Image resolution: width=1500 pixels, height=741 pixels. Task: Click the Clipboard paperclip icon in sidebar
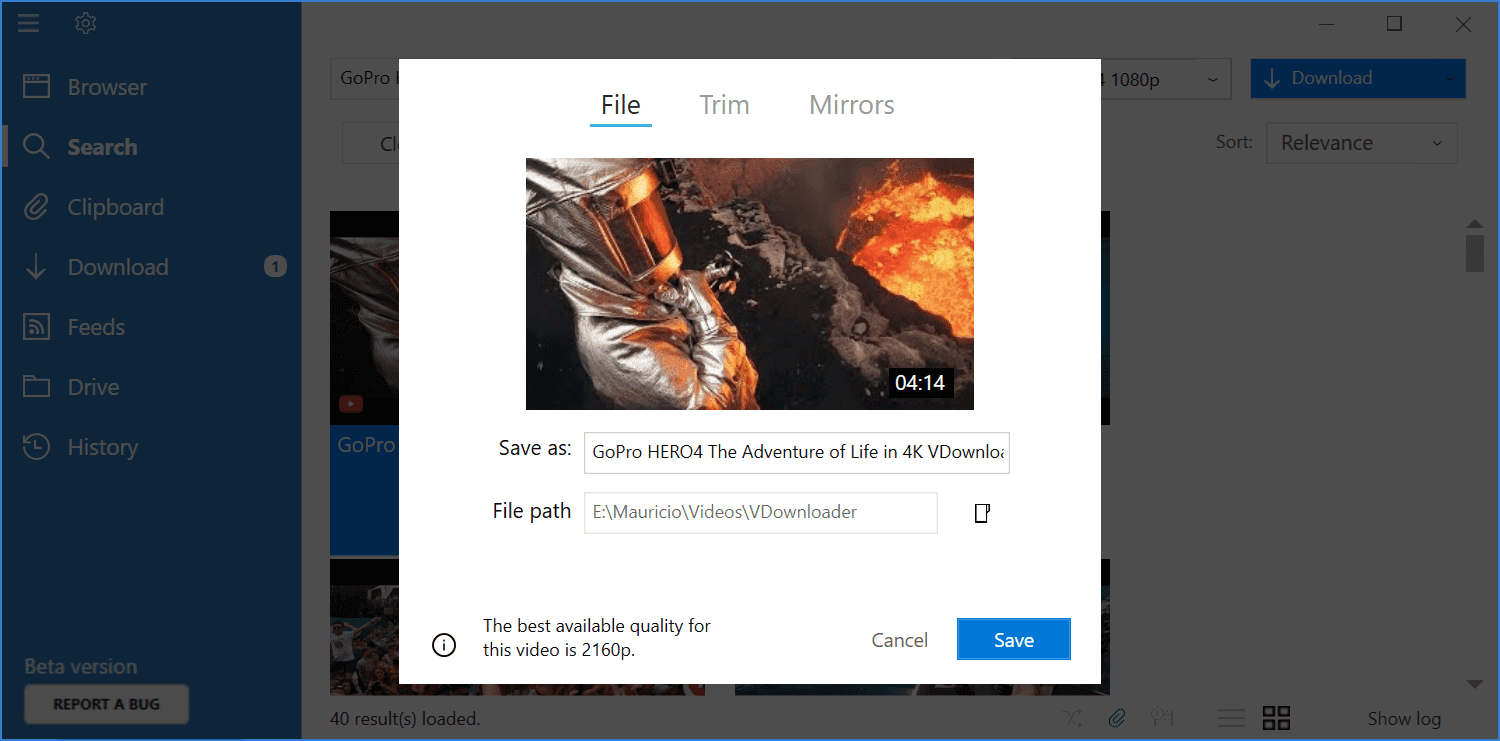[x=36, y=207]
